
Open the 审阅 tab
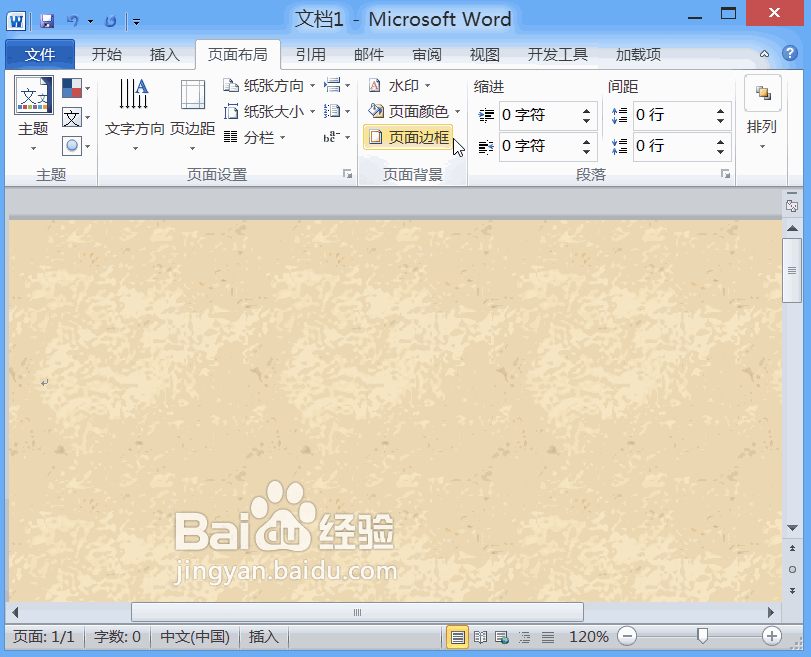coord(427,54)
